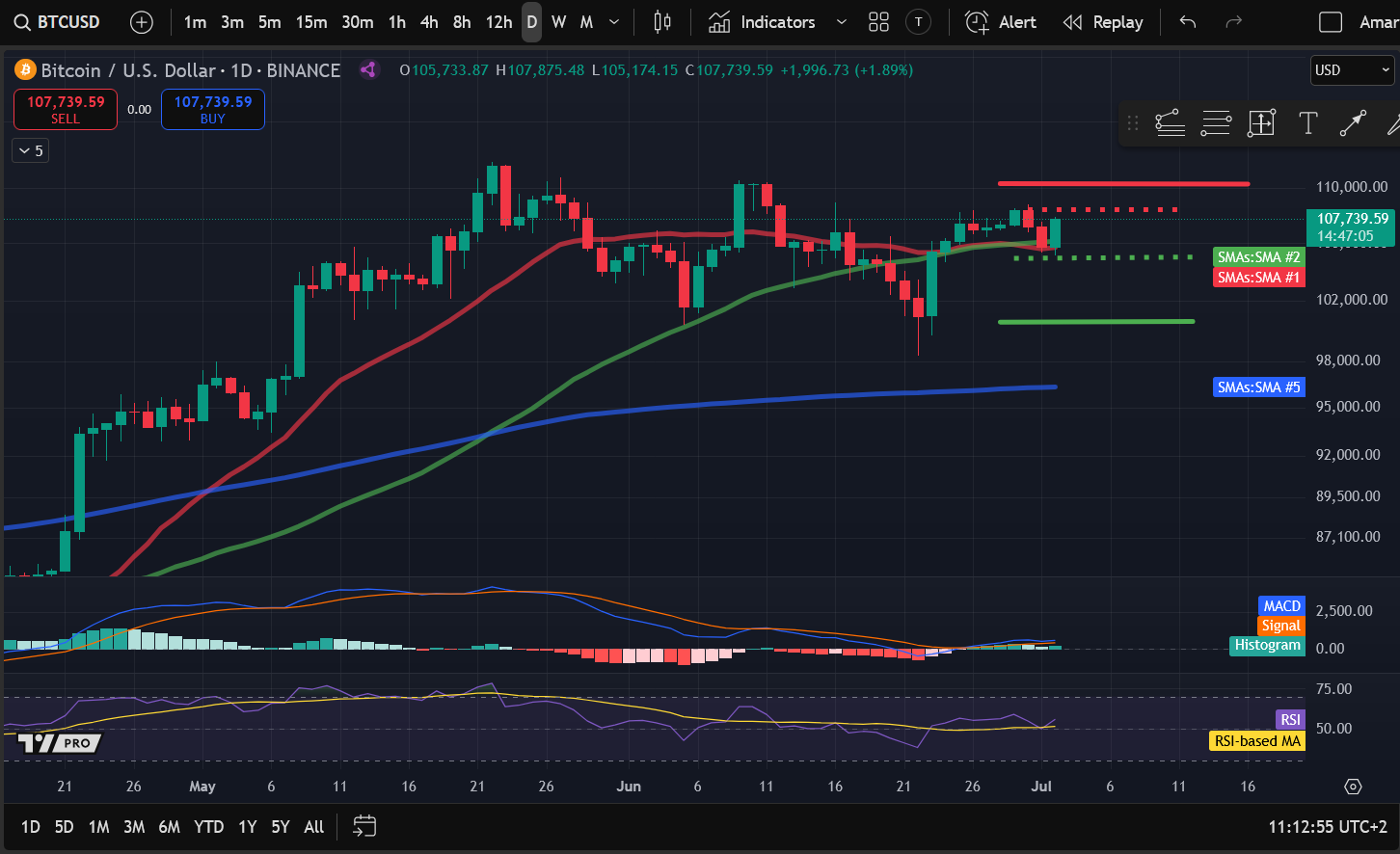This screenshot has height=854, width=1400.
Task: Redo the chart action
Action: [1233, 22]
